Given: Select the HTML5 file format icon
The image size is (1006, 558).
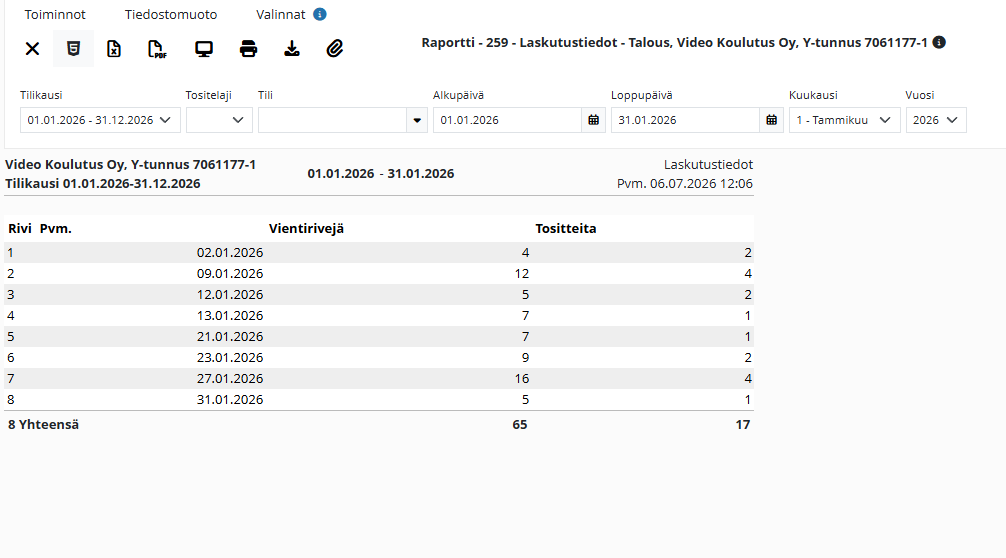Looking at the screenshot, I should pyautogui.click(x=73, y=49).
